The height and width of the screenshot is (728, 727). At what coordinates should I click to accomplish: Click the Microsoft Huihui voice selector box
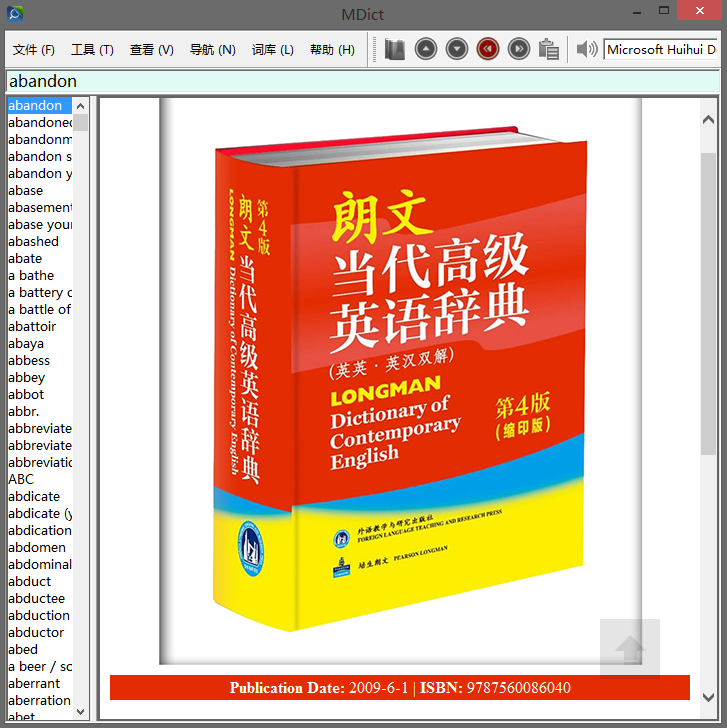pos(661,49)
